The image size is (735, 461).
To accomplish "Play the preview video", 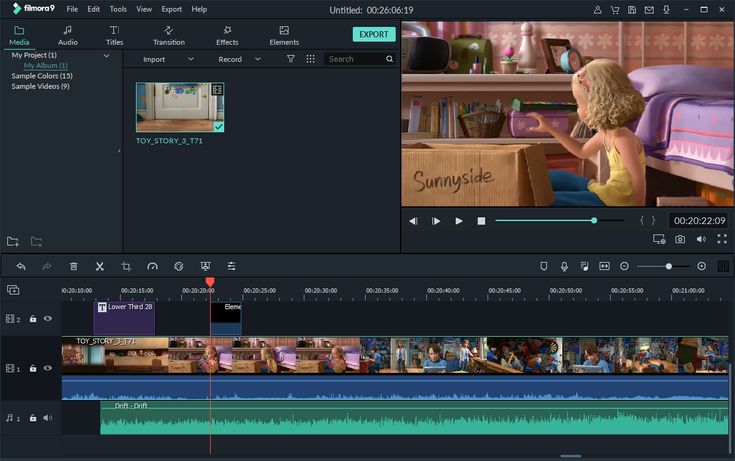I will coord(459,221).
